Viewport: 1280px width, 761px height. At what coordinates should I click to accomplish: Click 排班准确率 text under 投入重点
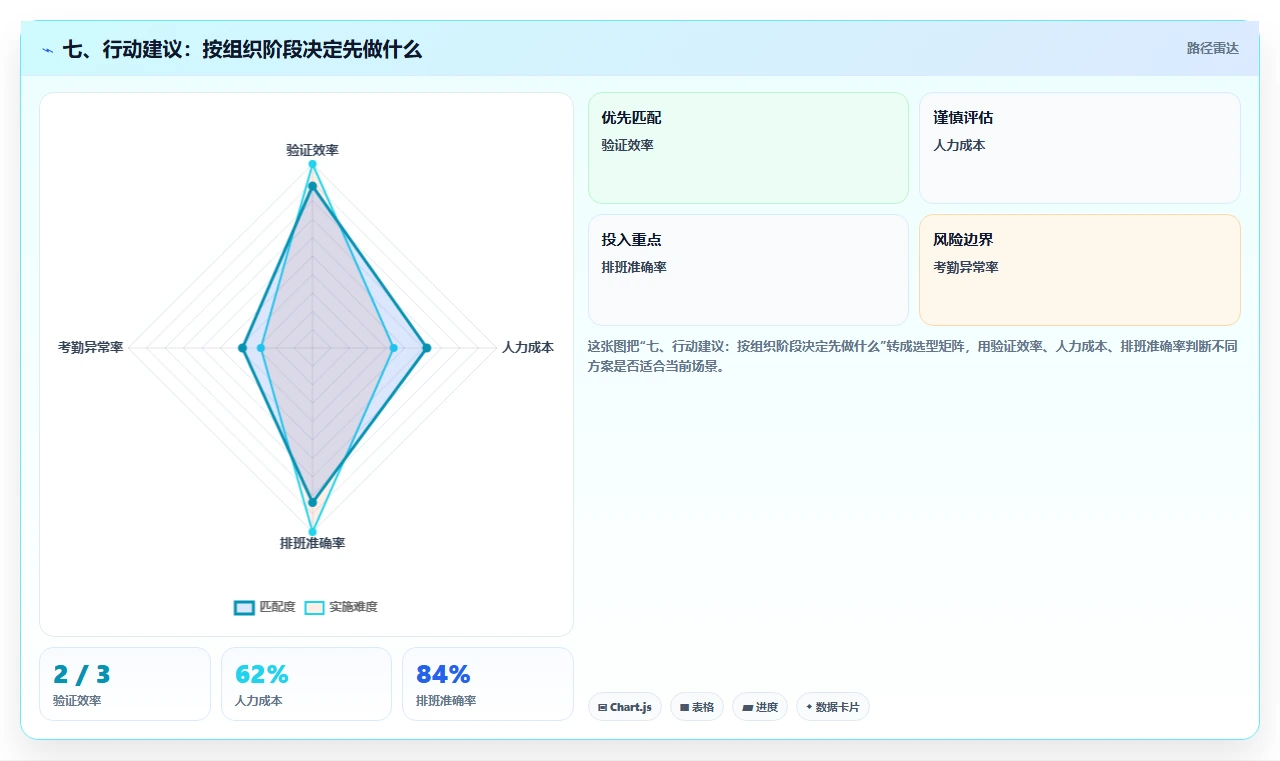click(x=634, y=267)
